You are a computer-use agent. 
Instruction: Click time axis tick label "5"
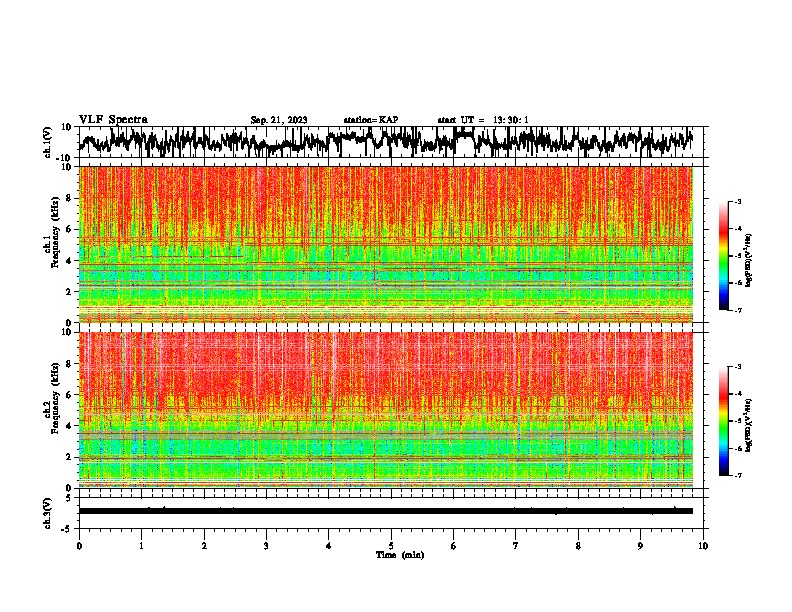click(391, 546)
